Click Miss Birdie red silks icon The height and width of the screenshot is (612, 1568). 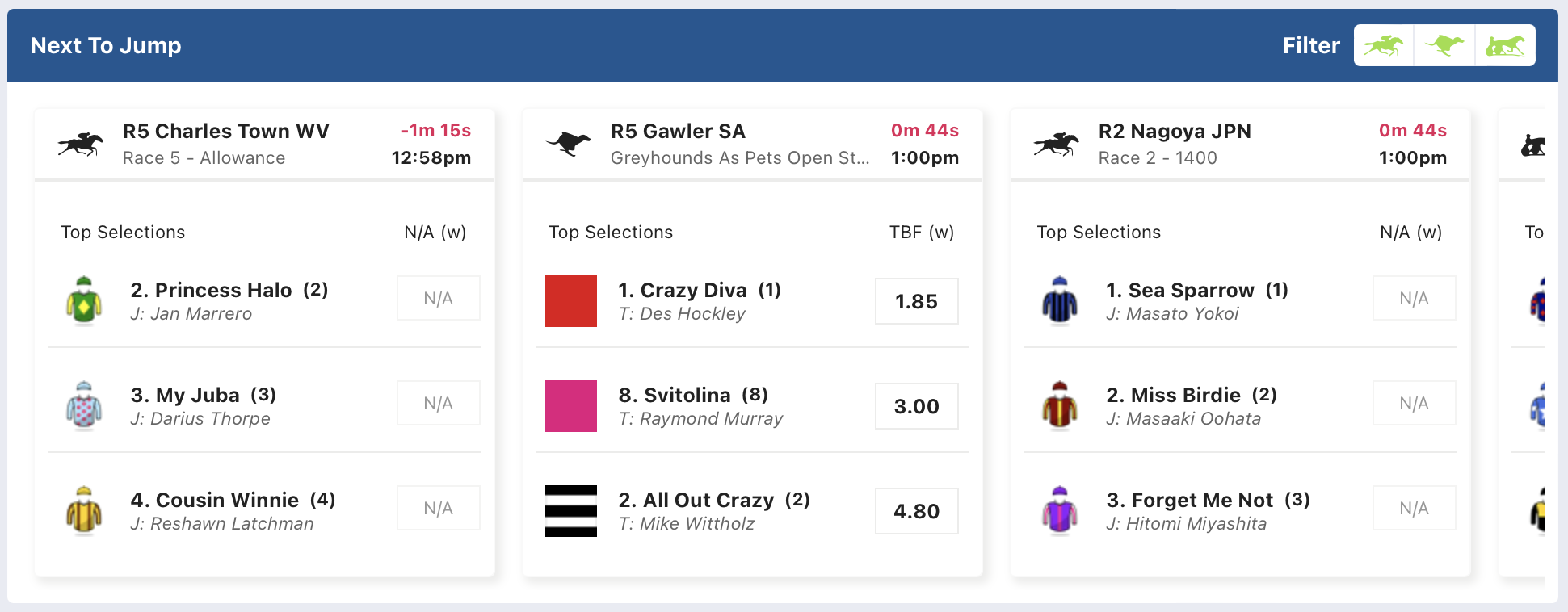1060,405
